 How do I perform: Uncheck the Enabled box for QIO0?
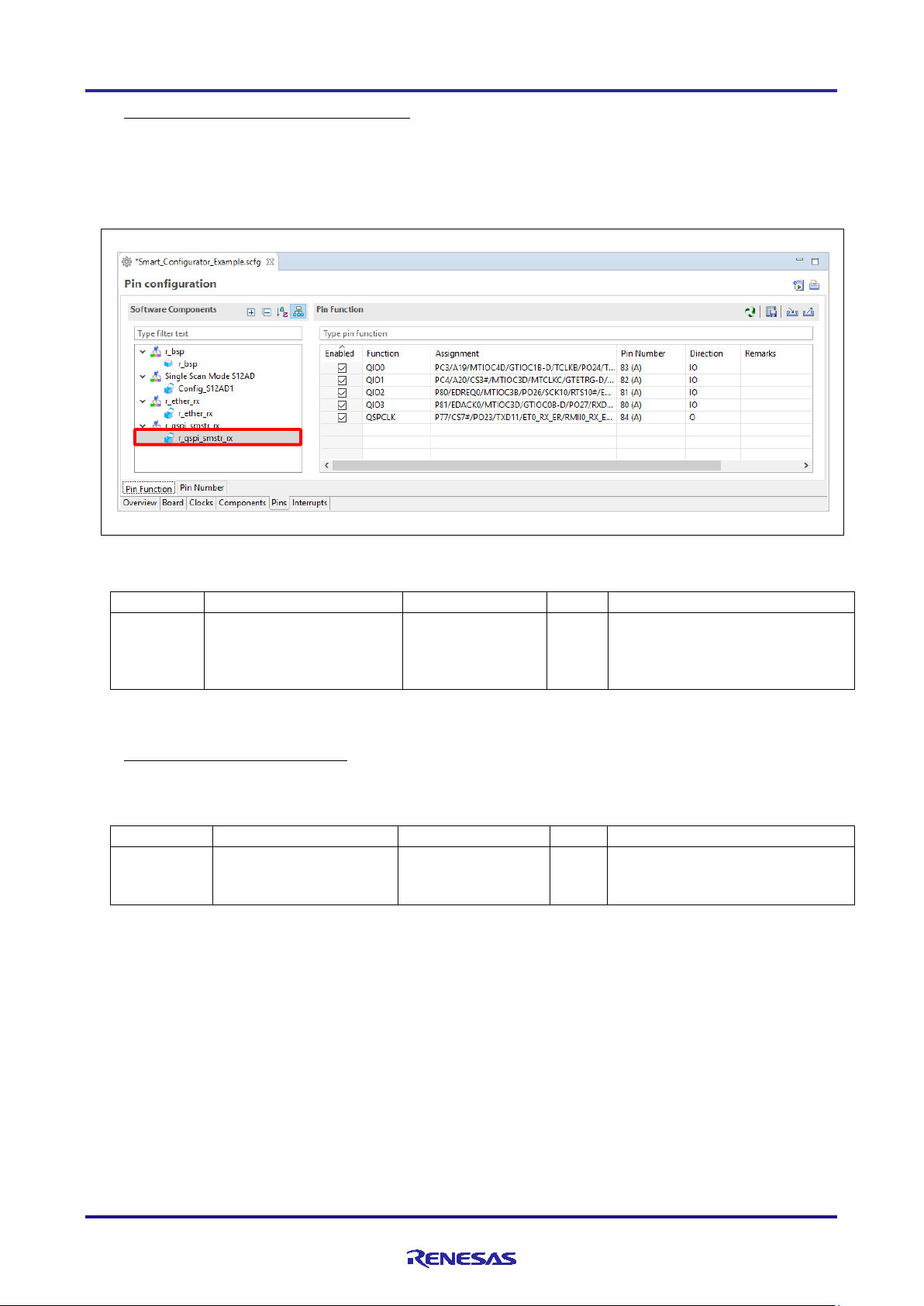(x=342, y=368)
